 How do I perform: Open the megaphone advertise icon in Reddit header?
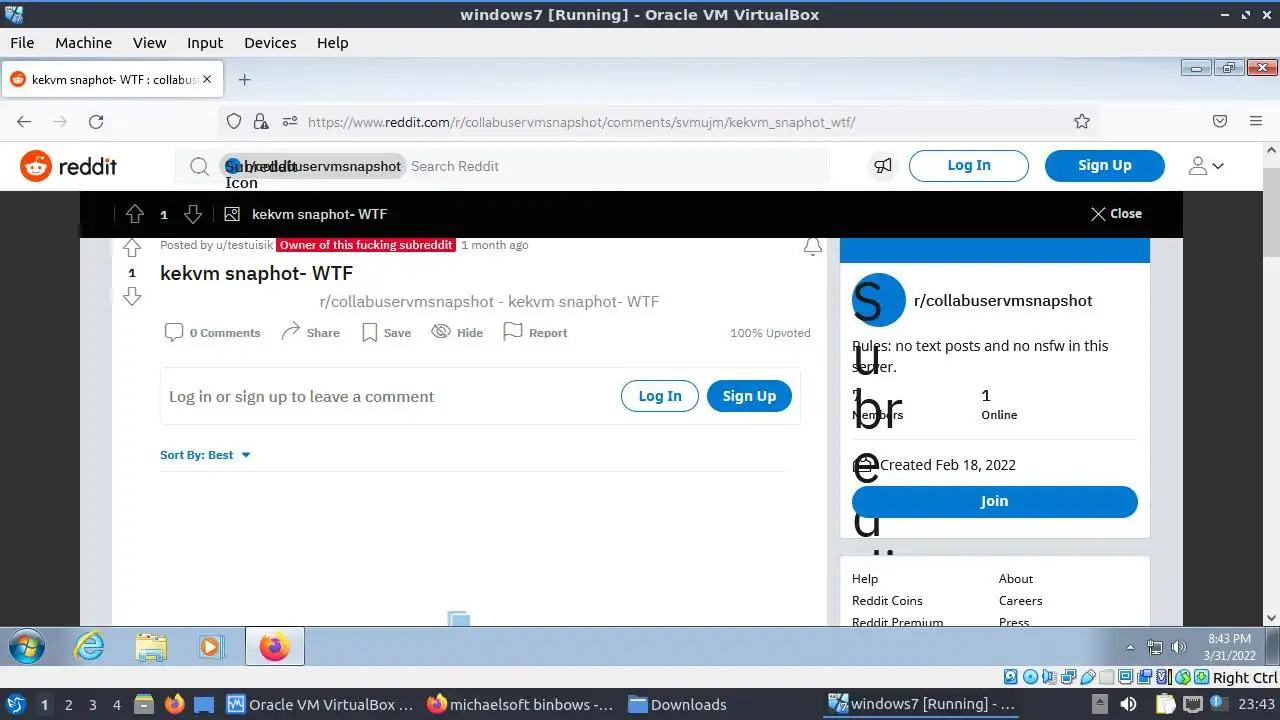(883, 166)
